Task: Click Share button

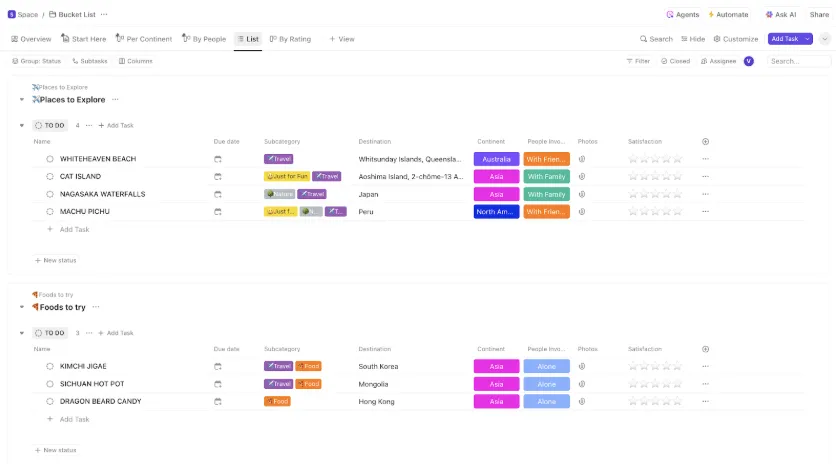Action: tap(819, 14)
